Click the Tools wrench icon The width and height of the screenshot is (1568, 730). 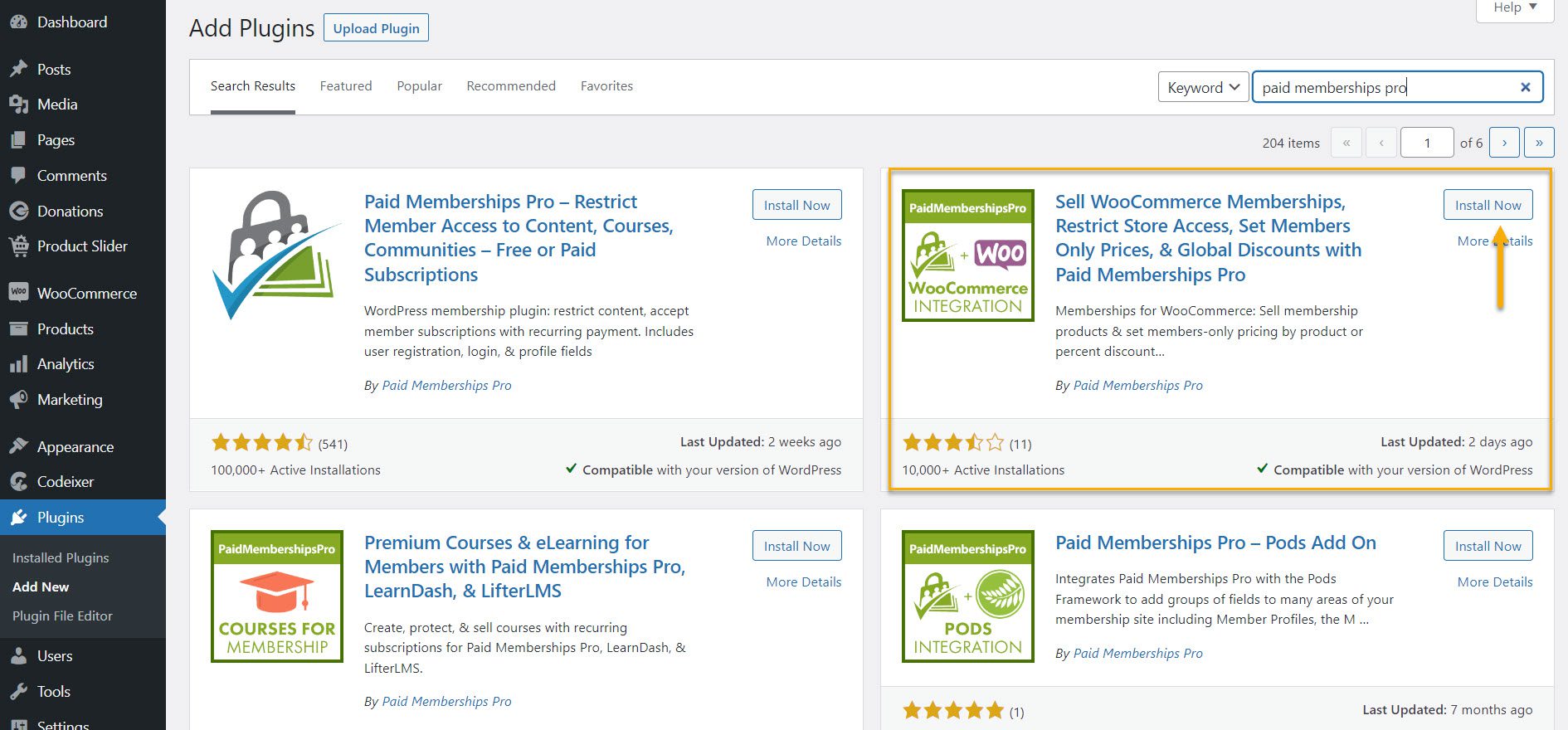click(x=18, y=692)
